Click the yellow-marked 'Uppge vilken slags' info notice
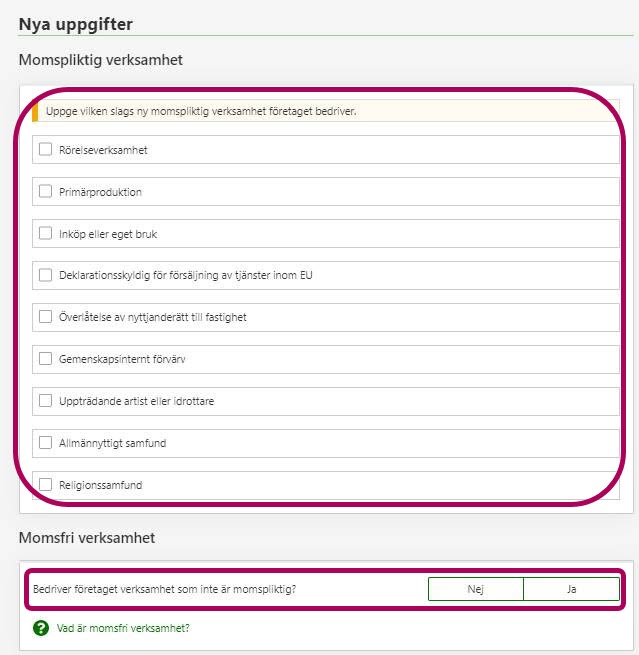 pos(200,111)
